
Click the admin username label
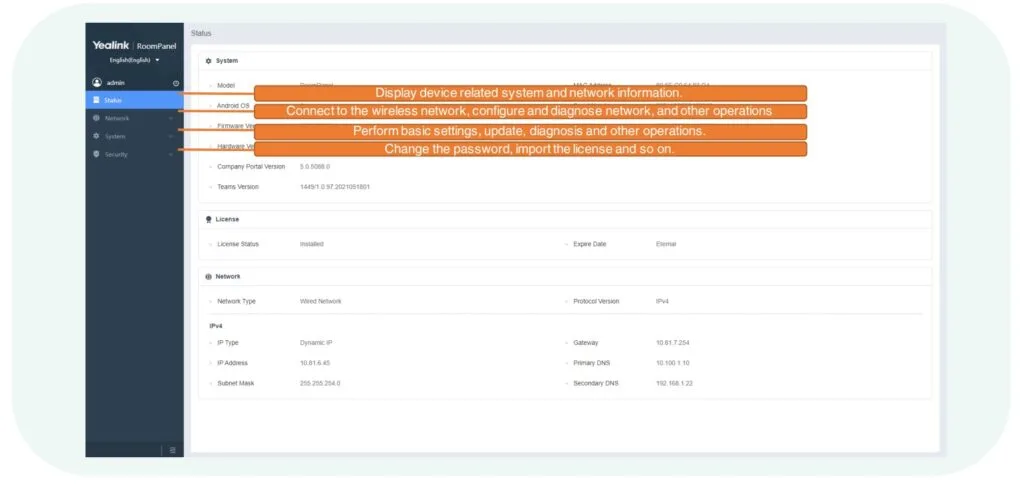coord(116,83)
